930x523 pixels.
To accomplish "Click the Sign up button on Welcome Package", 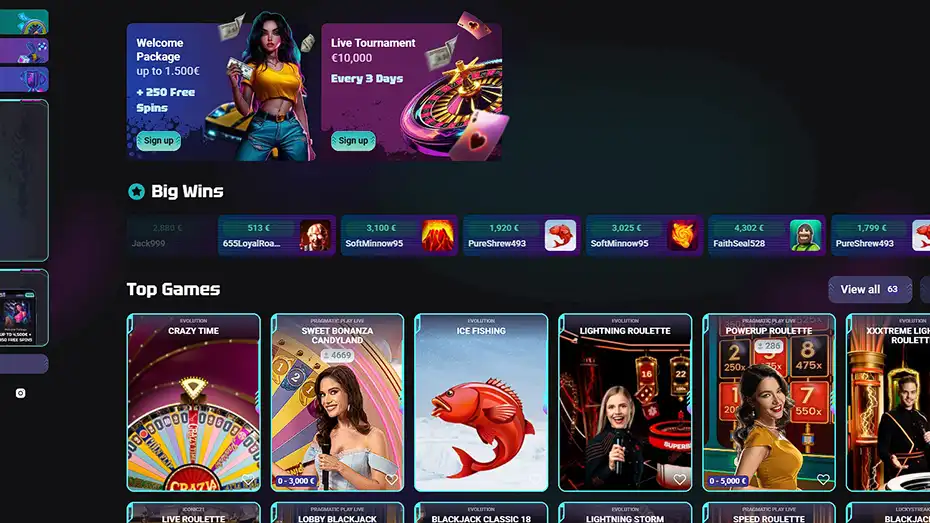I will 159,141.
